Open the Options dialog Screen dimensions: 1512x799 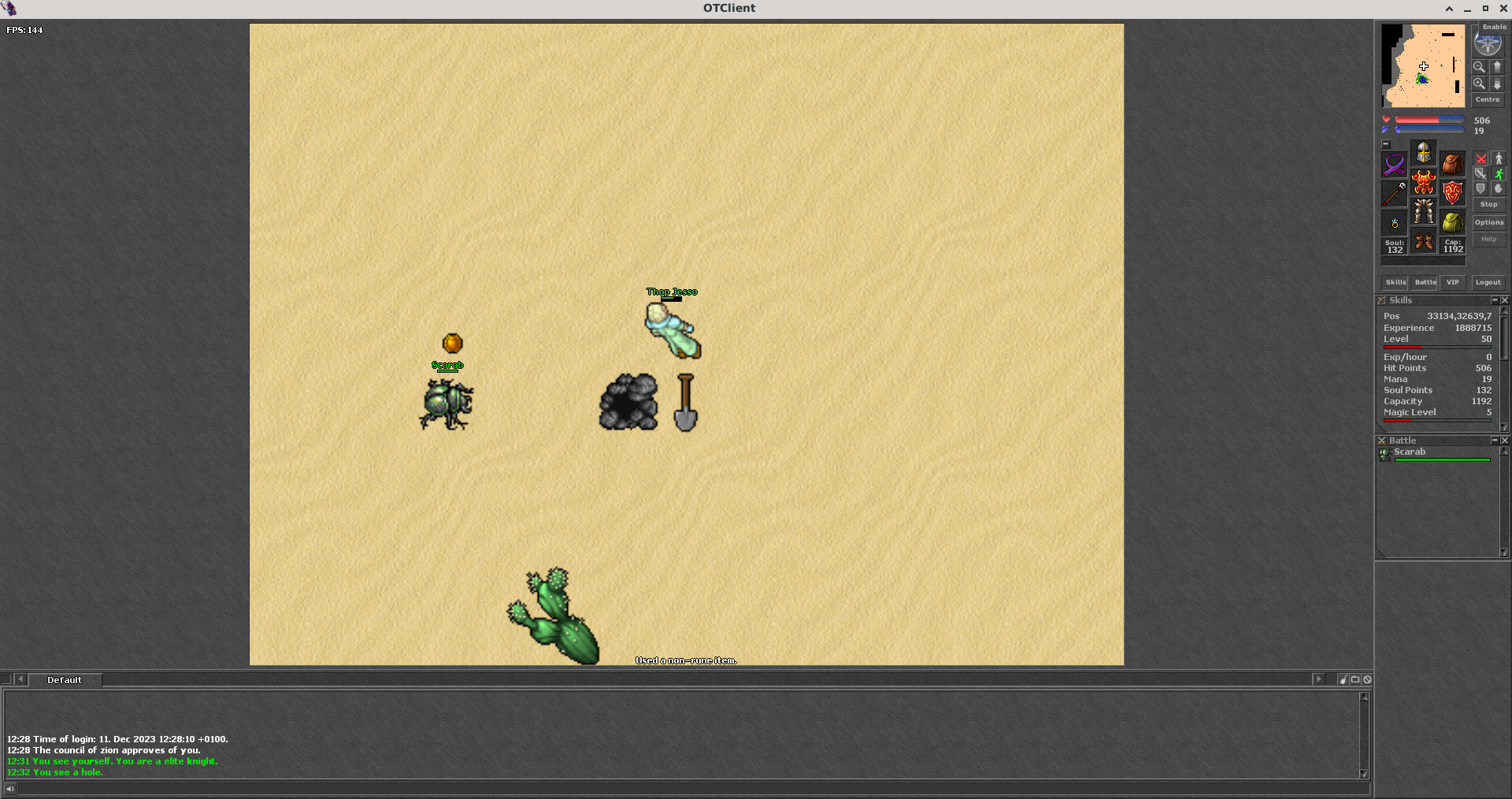pyautogui.click(x=1488, y=223)
